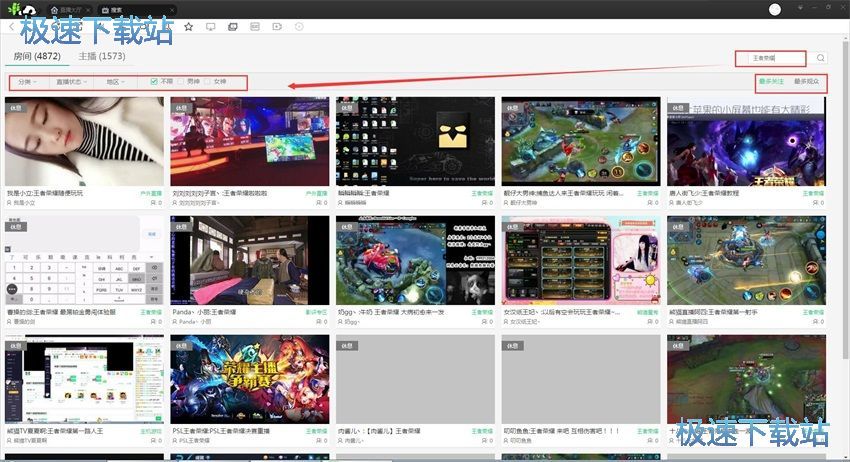Viewport: 850px width, 462px height.
Task: Sort results by 最多关注
Action: [771, 81]
